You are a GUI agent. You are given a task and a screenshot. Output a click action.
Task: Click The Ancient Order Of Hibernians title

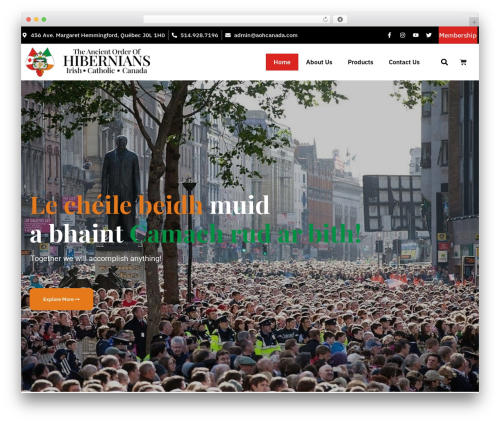coord(107,61)
